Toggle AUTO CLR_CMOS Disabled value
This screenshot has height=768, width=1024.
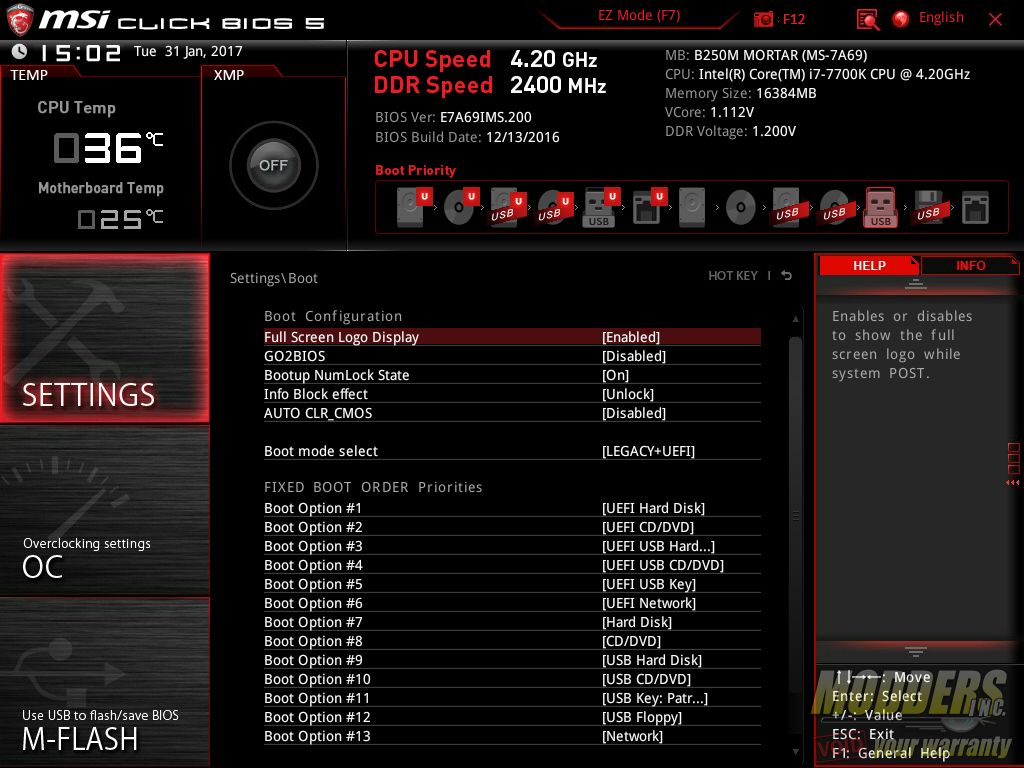[633, 413]
